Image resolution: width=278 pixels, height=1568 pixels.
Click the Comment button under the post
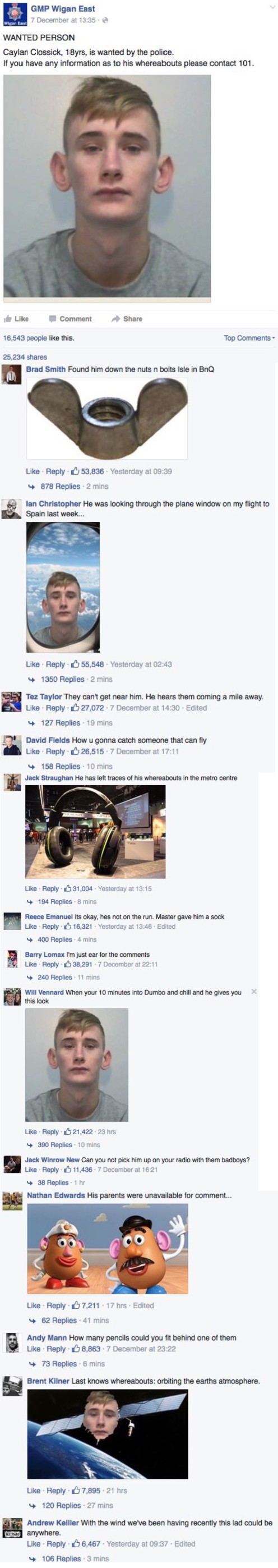tap(70, 318)
